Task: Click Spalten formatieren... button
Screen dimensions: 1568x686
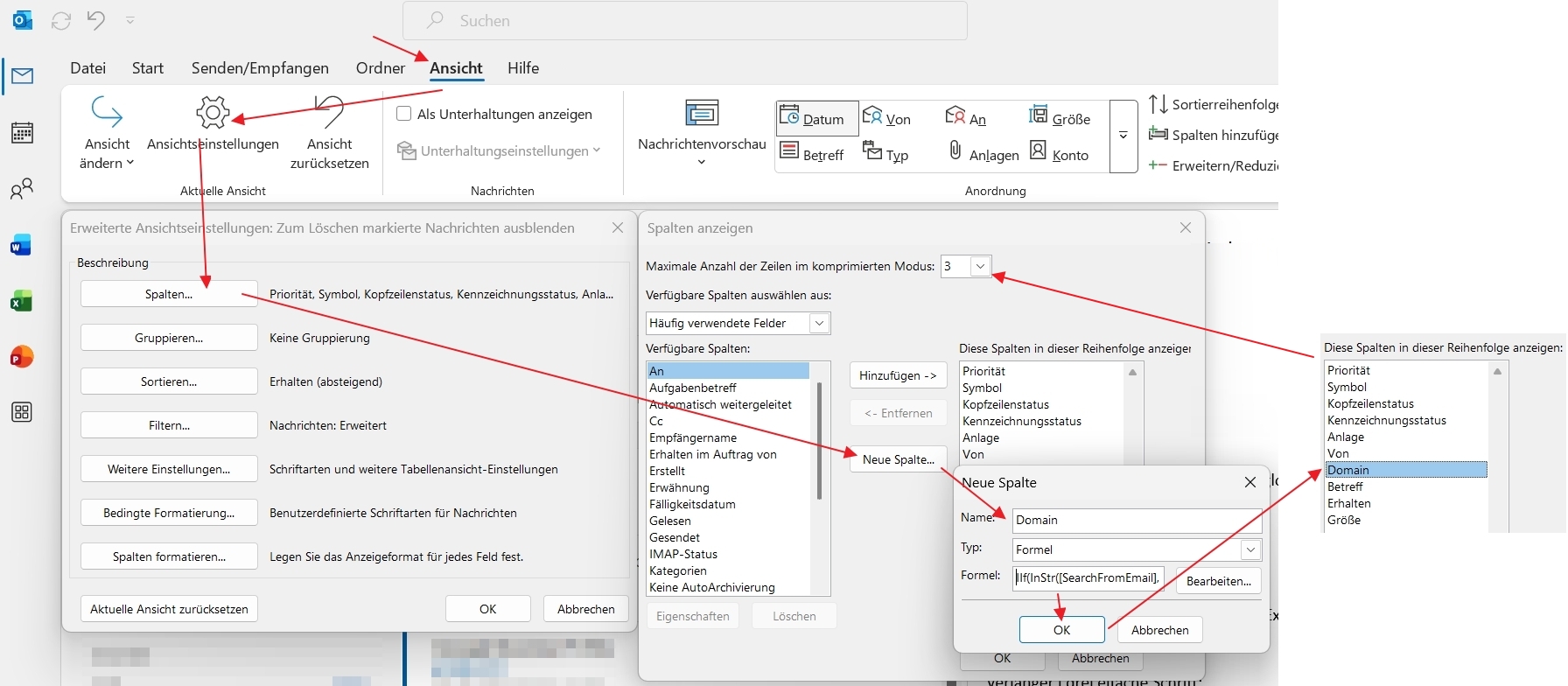Action: (169, 556)
